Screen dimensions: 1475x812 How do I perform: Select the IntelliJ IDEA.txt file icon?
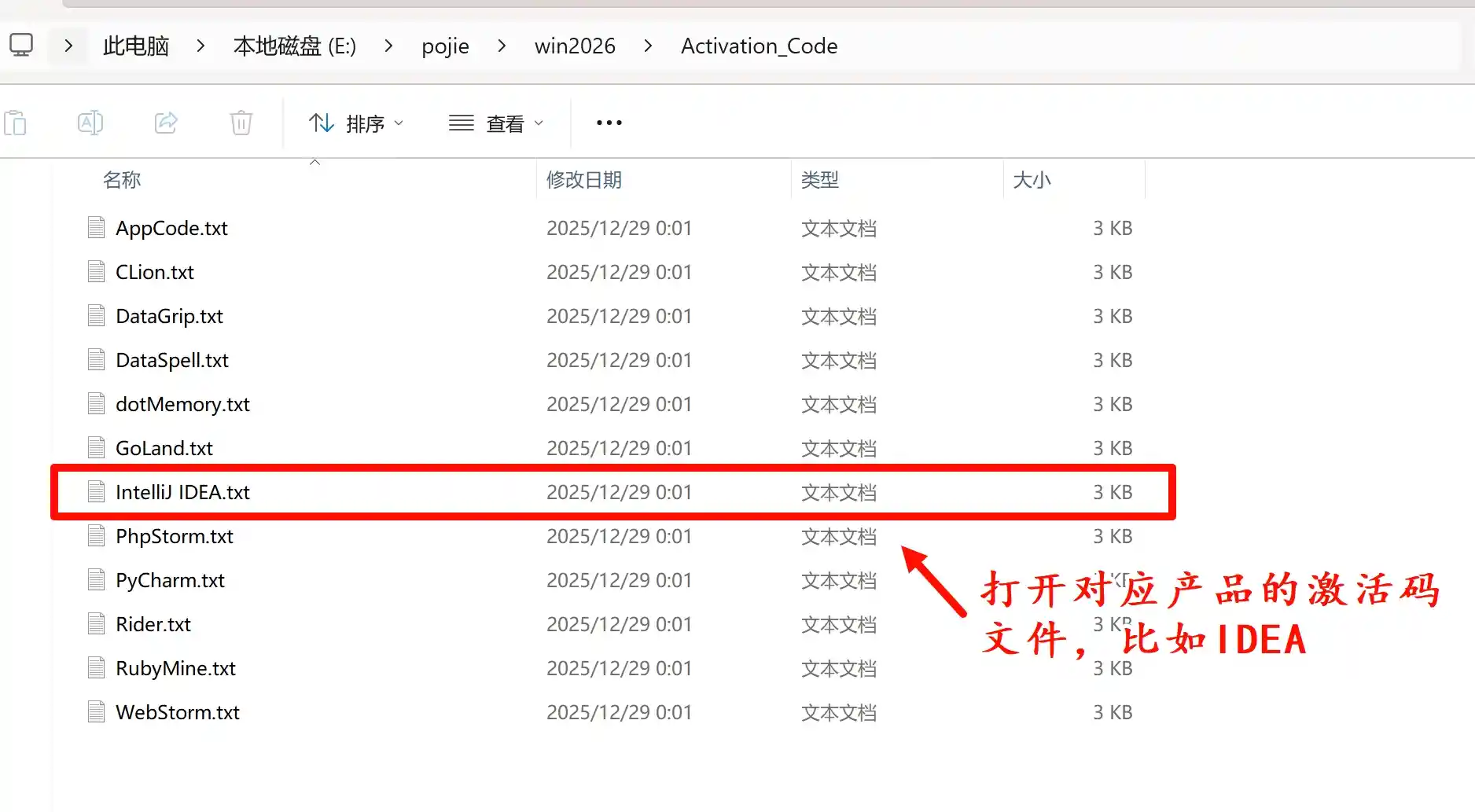pyautogui.click(x=97, y=492)
